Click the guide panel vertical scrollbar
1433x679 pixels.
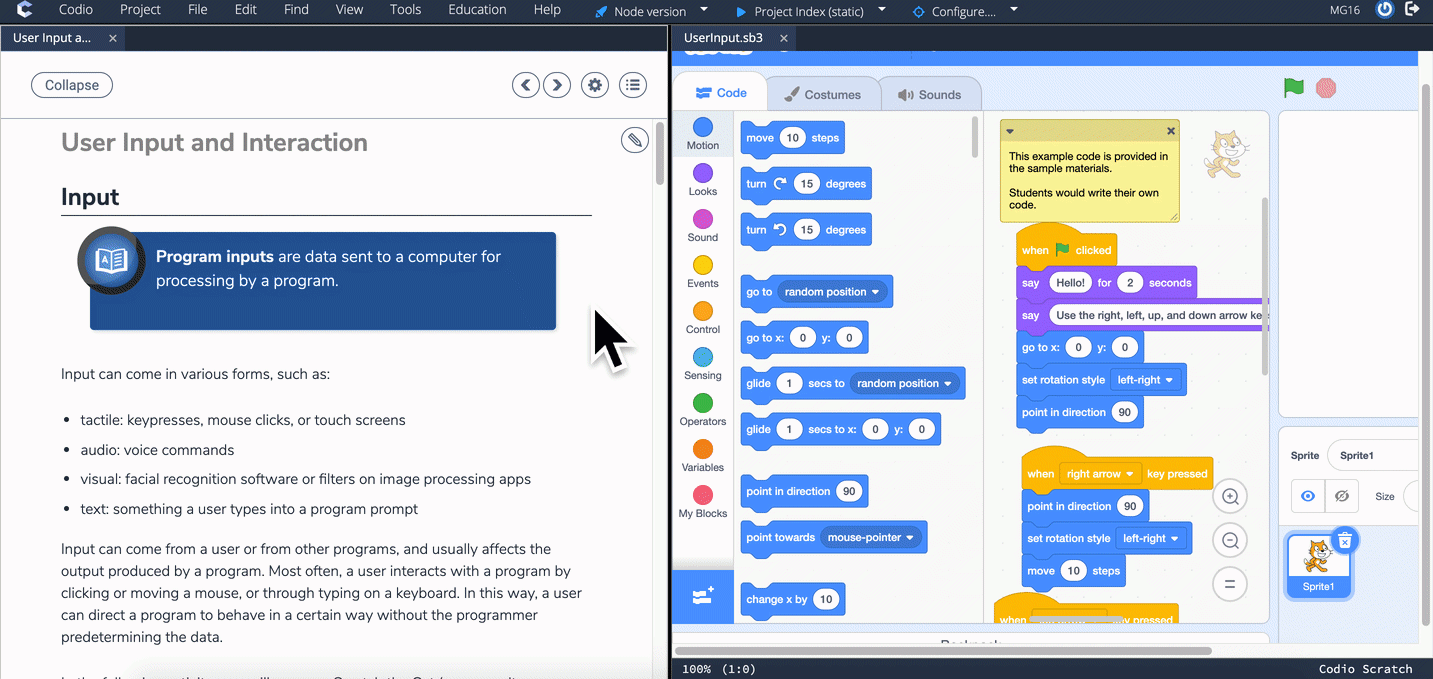660,155
